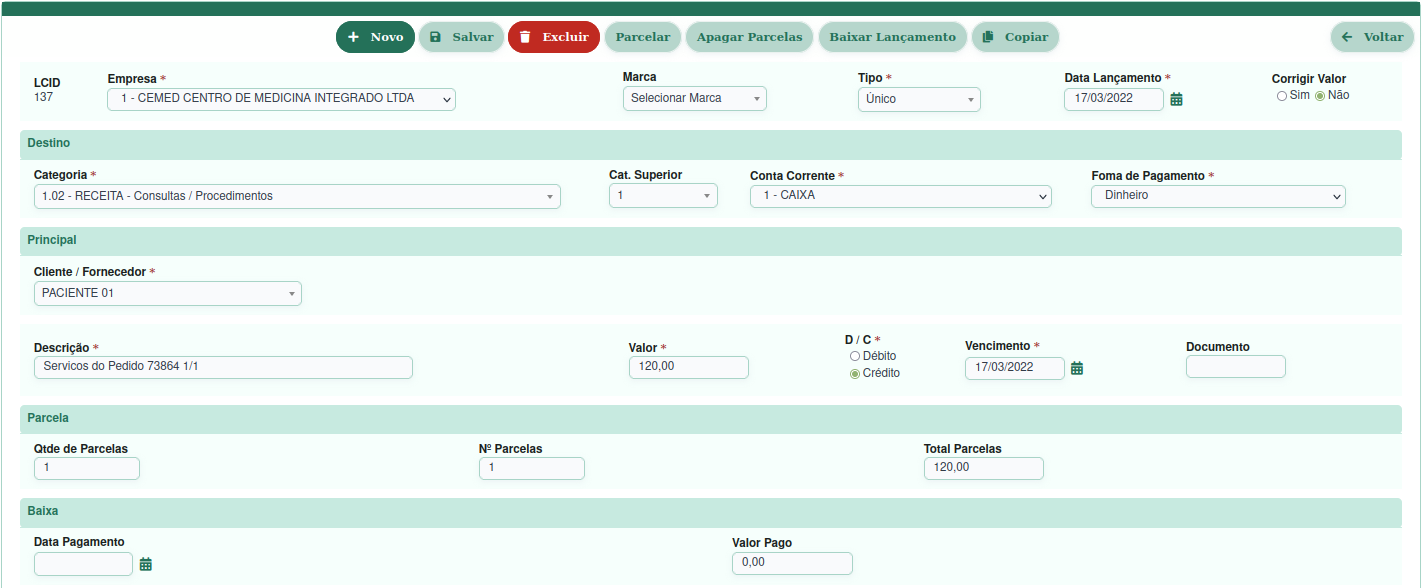Click the Baixar Lançamento button
The height and width of the screenshot is (588, 1422).
point(892,37)
